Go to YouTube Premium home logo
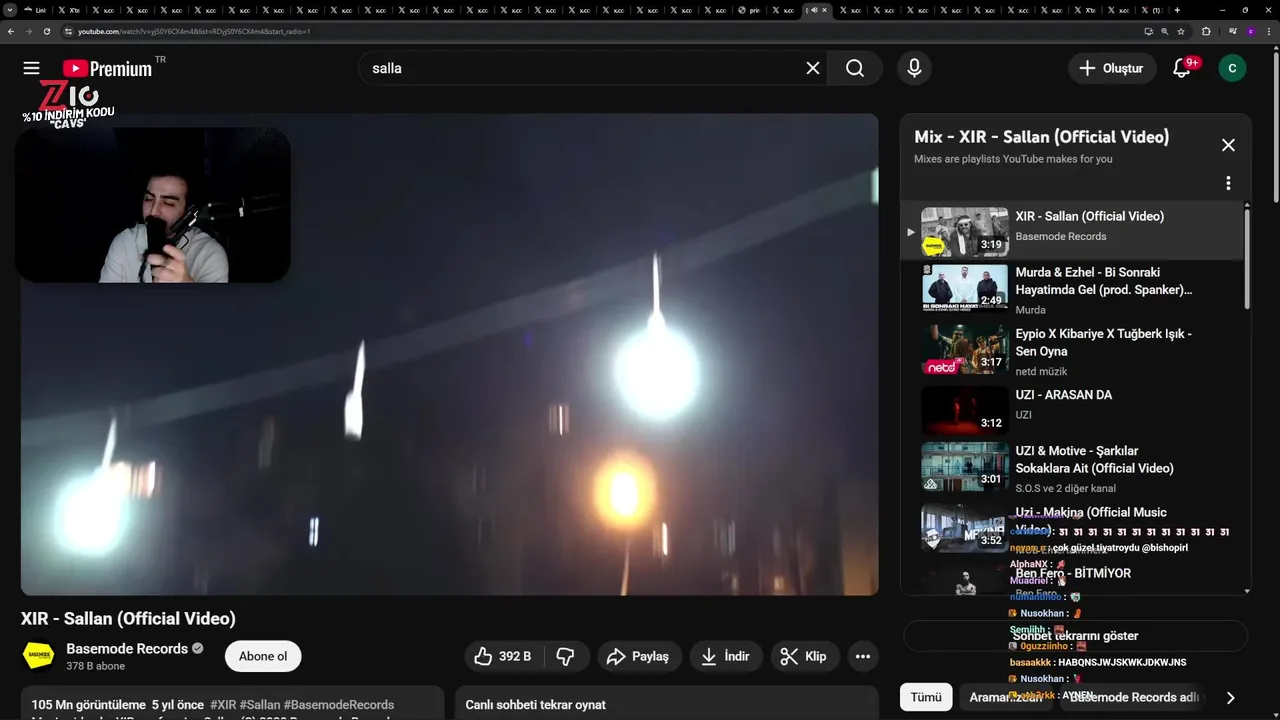 pos(108,68)
